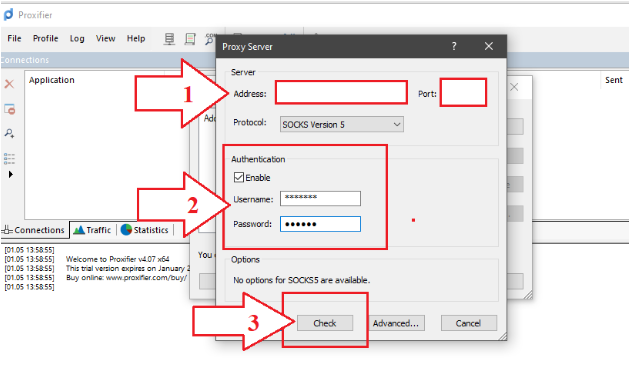Open the File menu
631x368 pixels.
14,39
